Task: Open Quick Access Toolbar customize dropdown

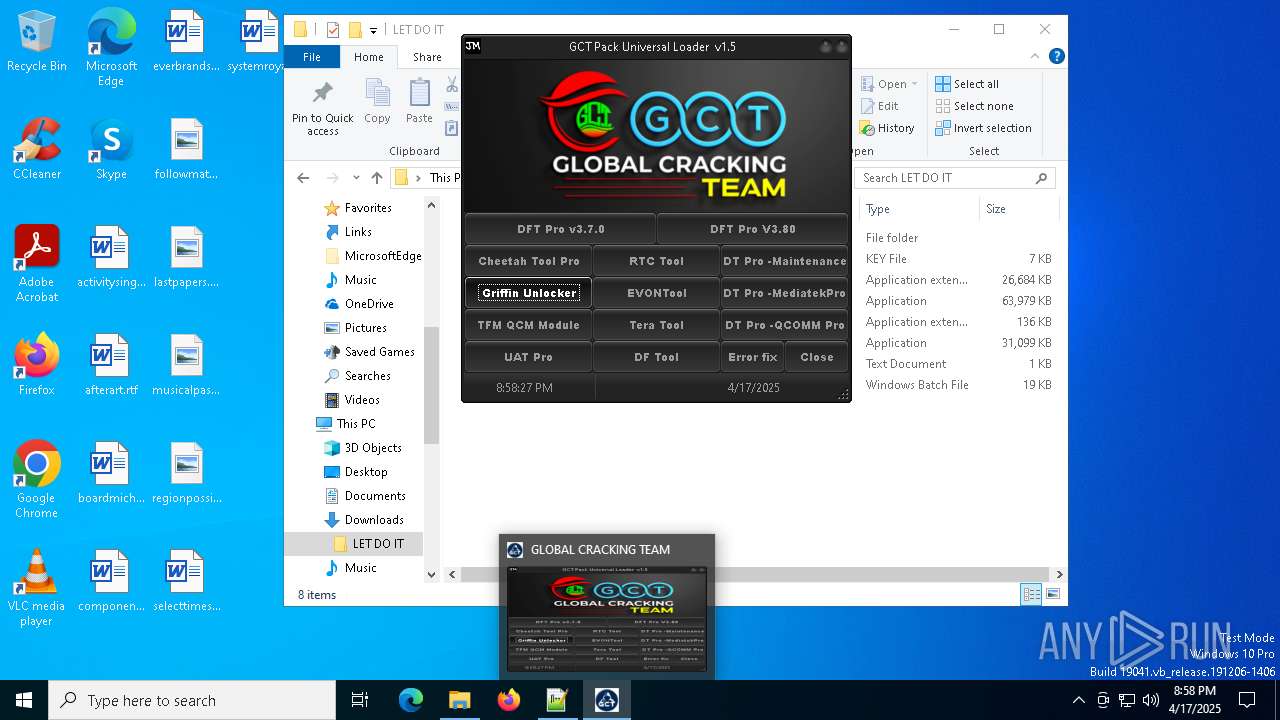Action: tap(373, 30)
